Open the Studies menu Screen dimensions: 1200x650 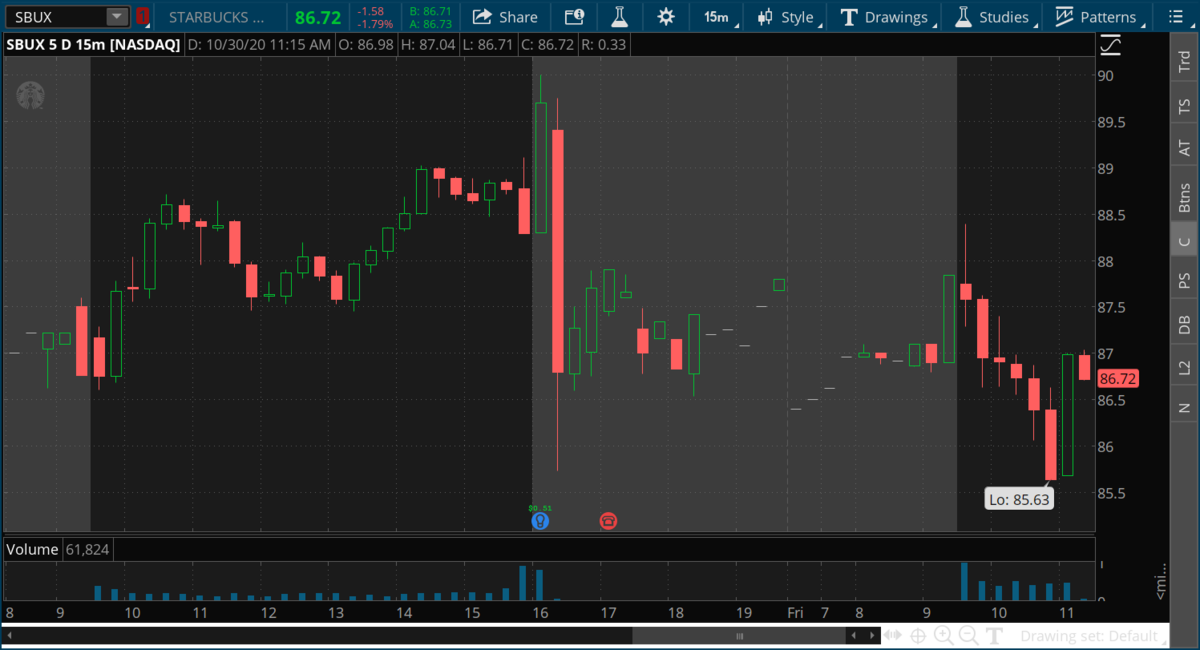[x=995, y=17]
